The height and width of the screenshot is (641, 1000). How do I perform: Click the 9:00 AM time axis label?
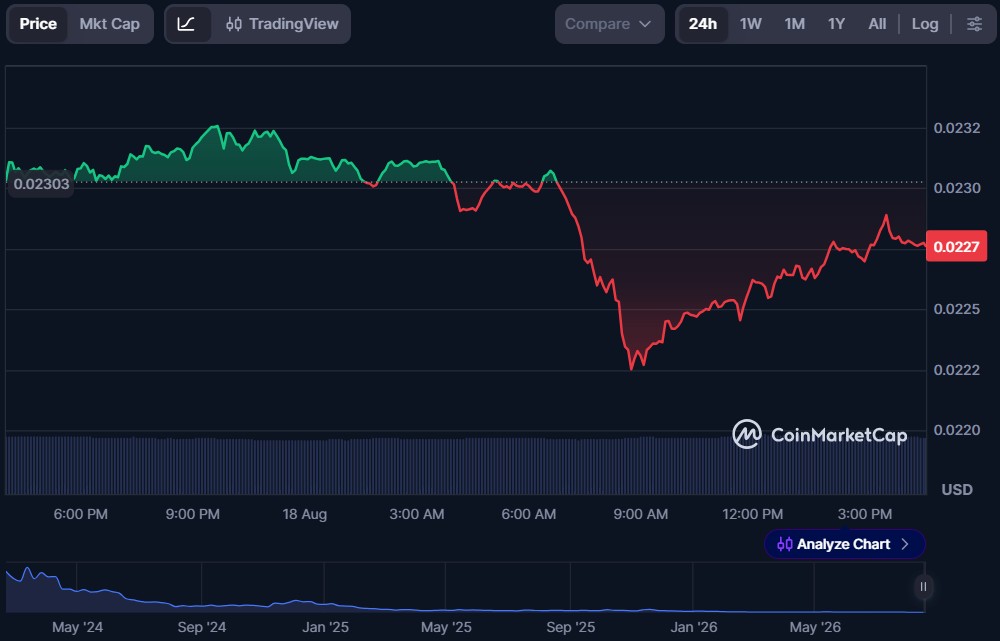pos(641,514)
